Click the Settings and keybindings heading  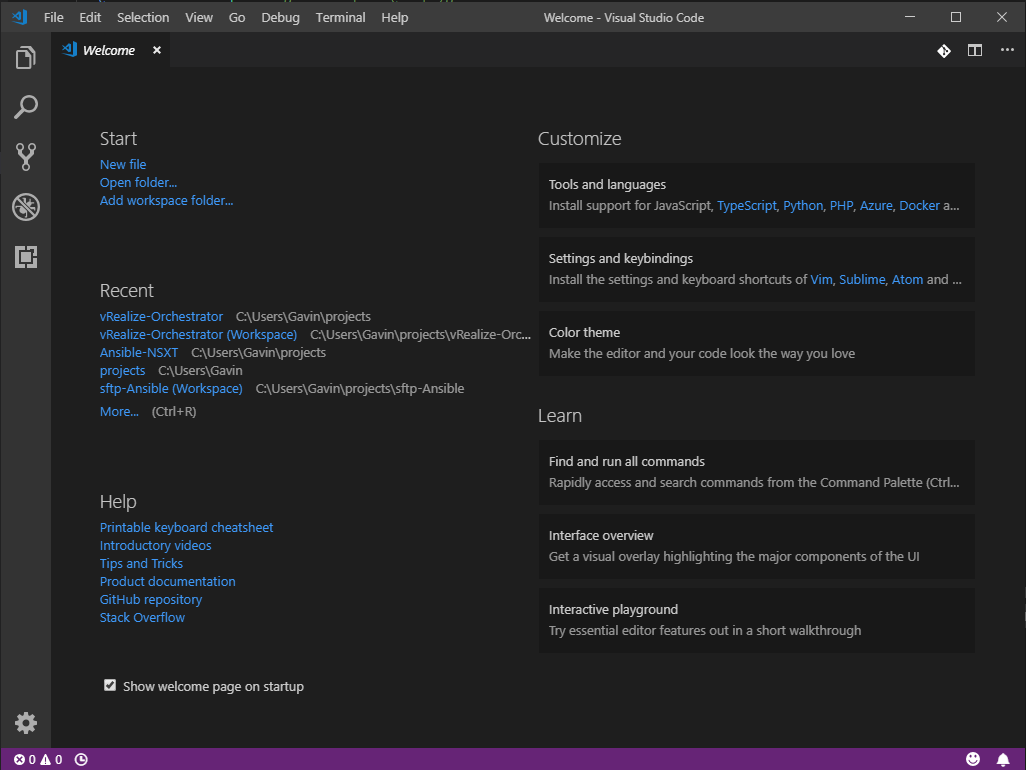click(x=620, y=258)
